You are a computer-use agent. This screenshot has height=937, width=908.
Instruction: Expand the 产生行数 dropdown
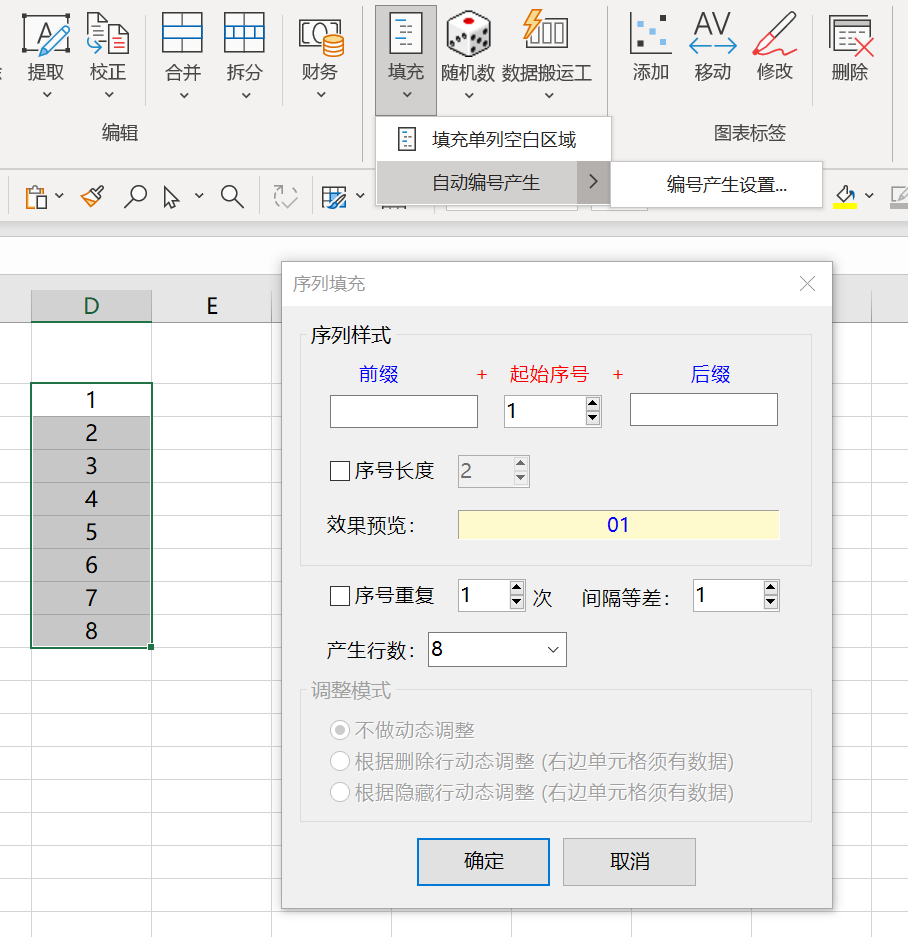[553, 650]
